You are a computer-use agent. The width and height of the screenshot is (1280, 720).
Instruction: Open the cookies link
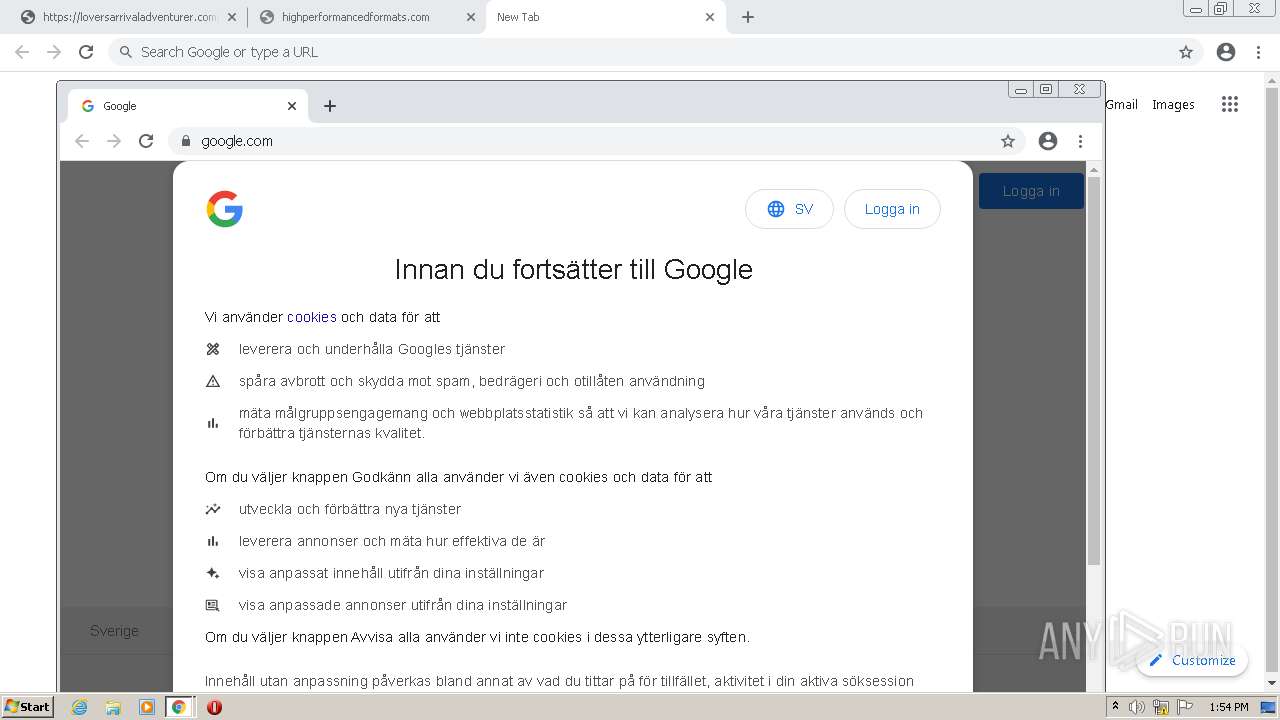click(312, 317)
